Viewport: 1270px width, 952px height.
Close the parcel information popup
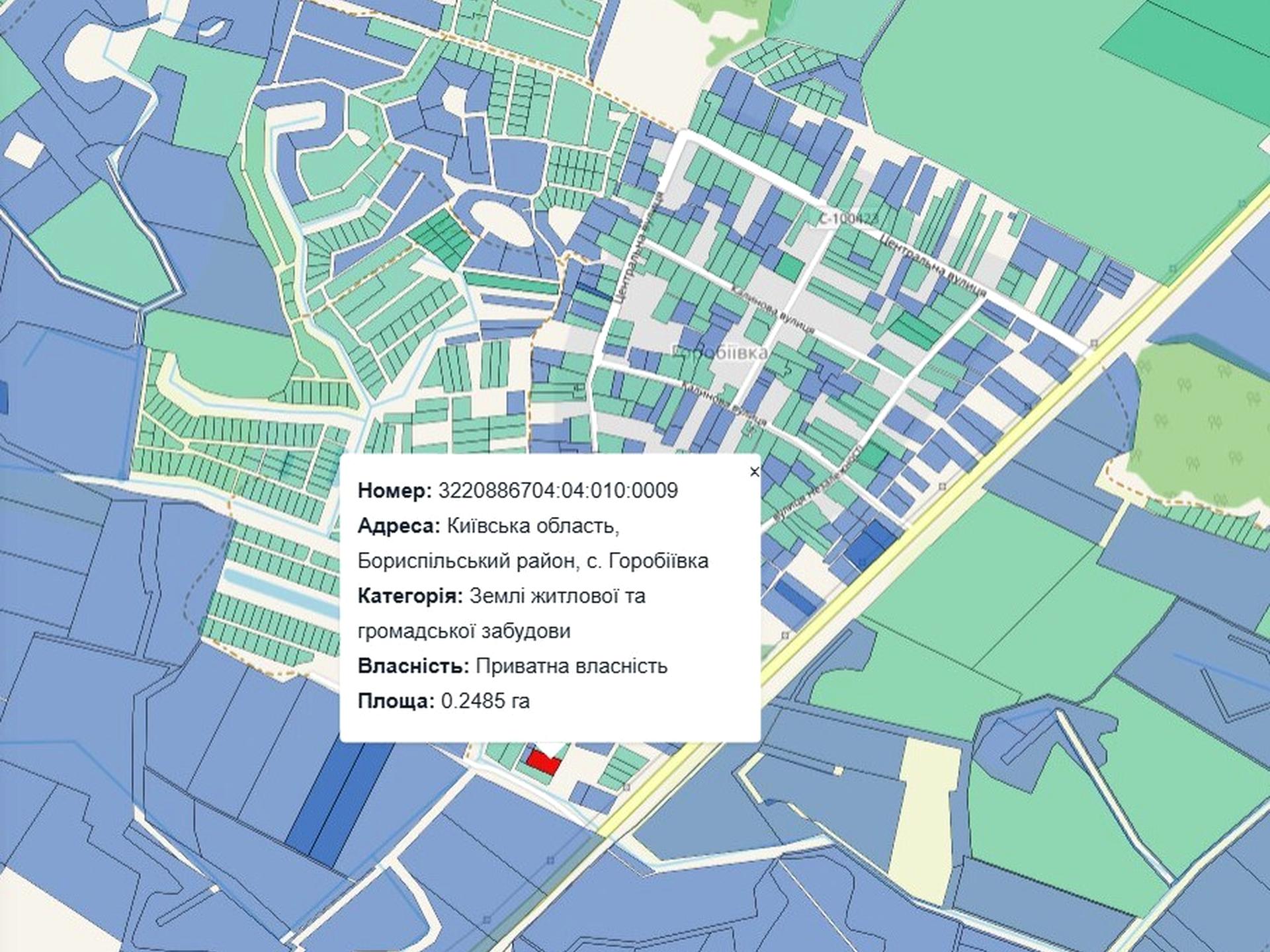click(754, 472)
